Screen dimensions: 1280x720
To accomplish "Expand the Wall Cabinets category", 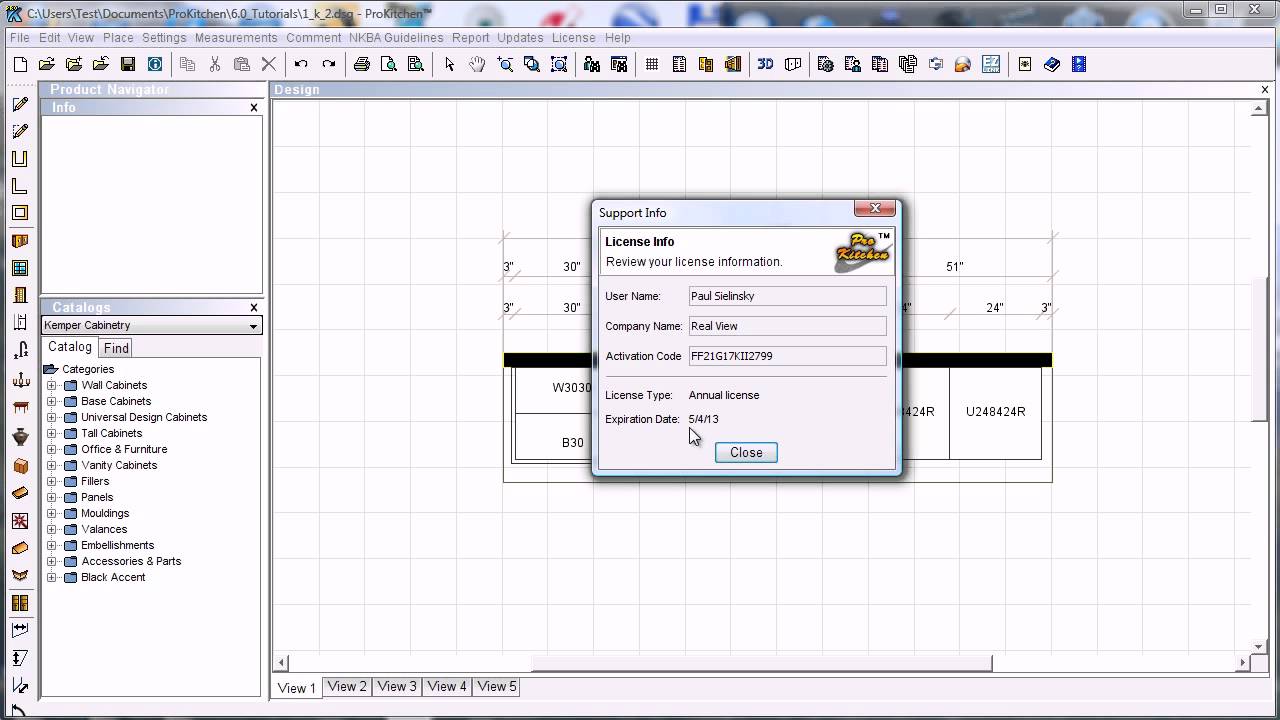I will [52, 385].
